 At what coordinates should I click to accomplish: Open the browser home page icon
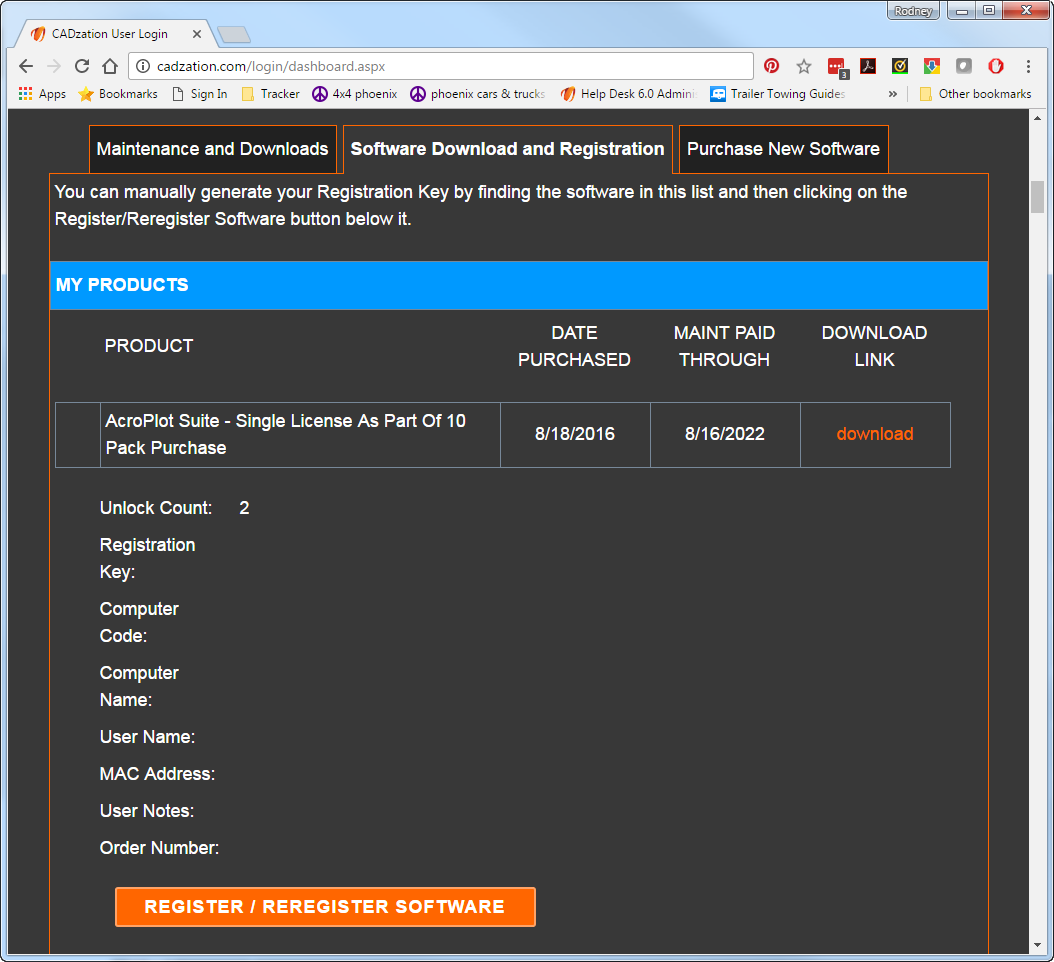[x=110, y=66]
